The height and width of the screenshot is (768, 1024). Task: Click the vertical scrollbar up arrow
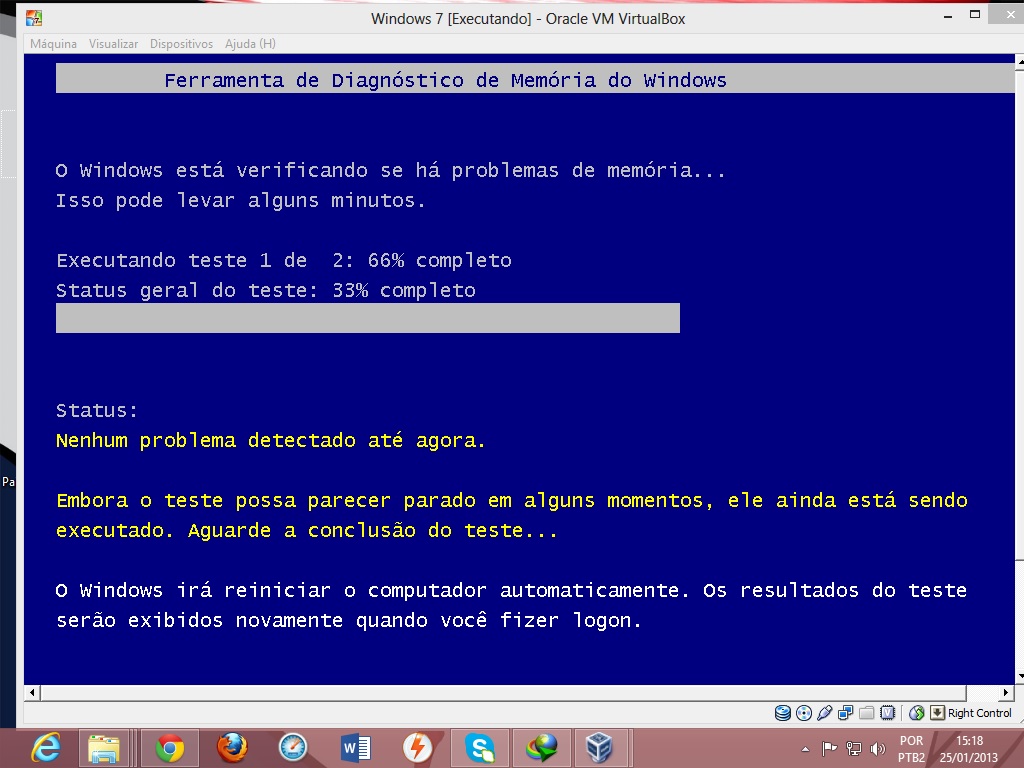click(x=1019, y=61)
